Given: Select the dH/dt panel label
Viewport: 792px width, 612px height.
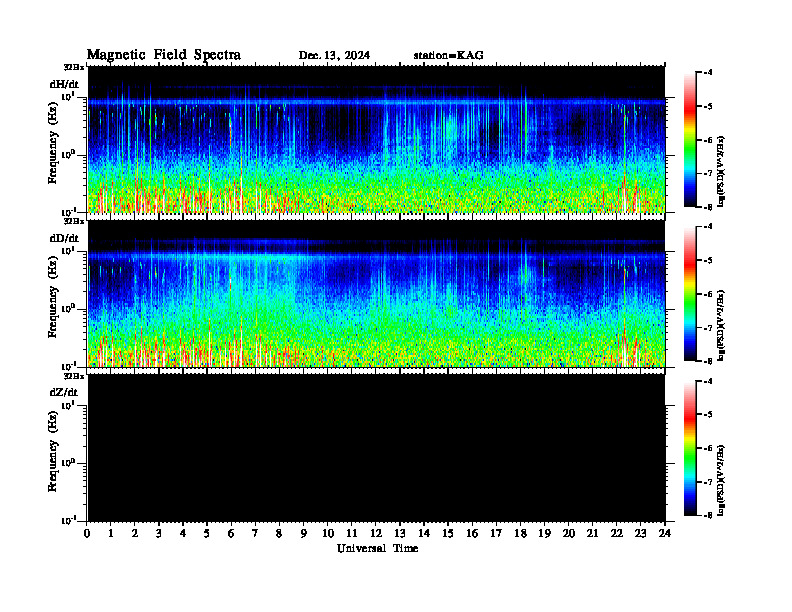Looking at the screenshot, I should 64,84.
